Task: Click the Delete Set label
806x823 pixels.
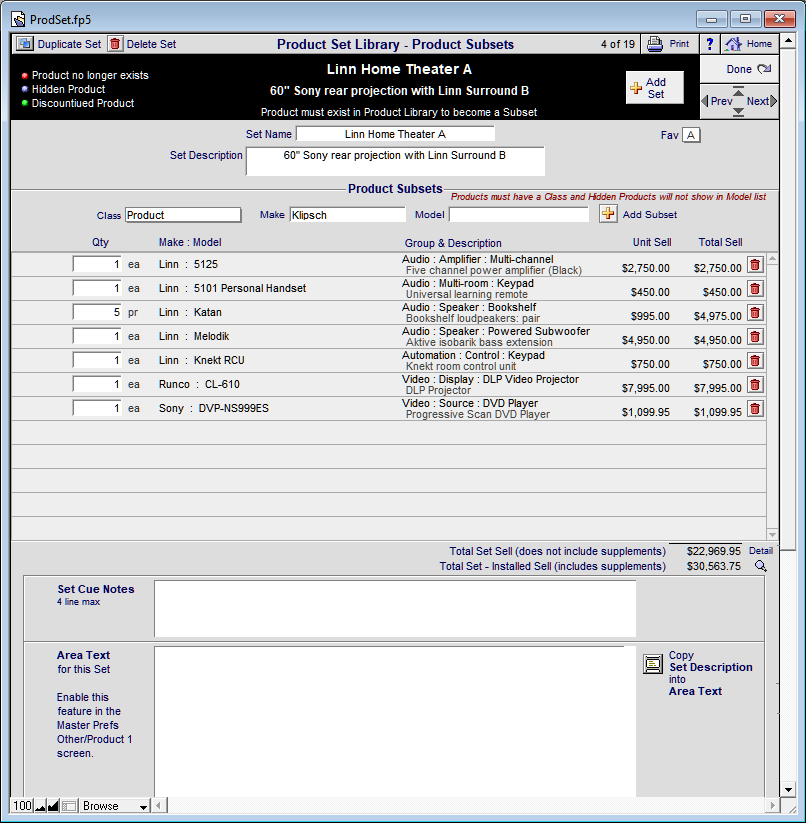Action: (151, 44)
